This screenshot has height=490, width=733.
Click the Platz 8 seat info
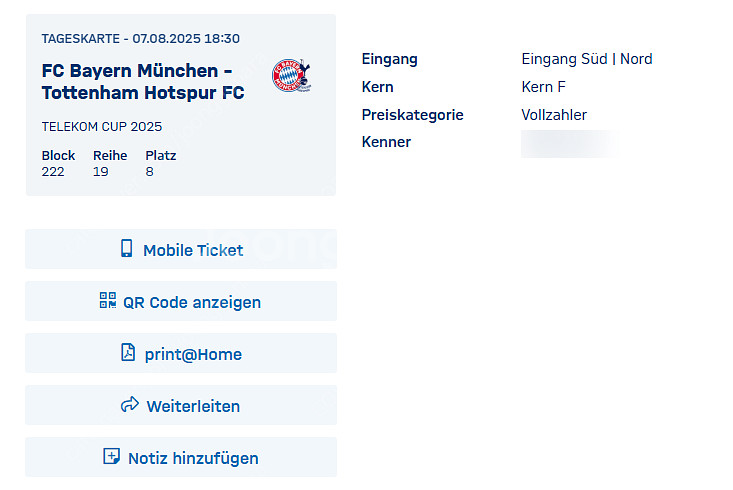(161, 163)
